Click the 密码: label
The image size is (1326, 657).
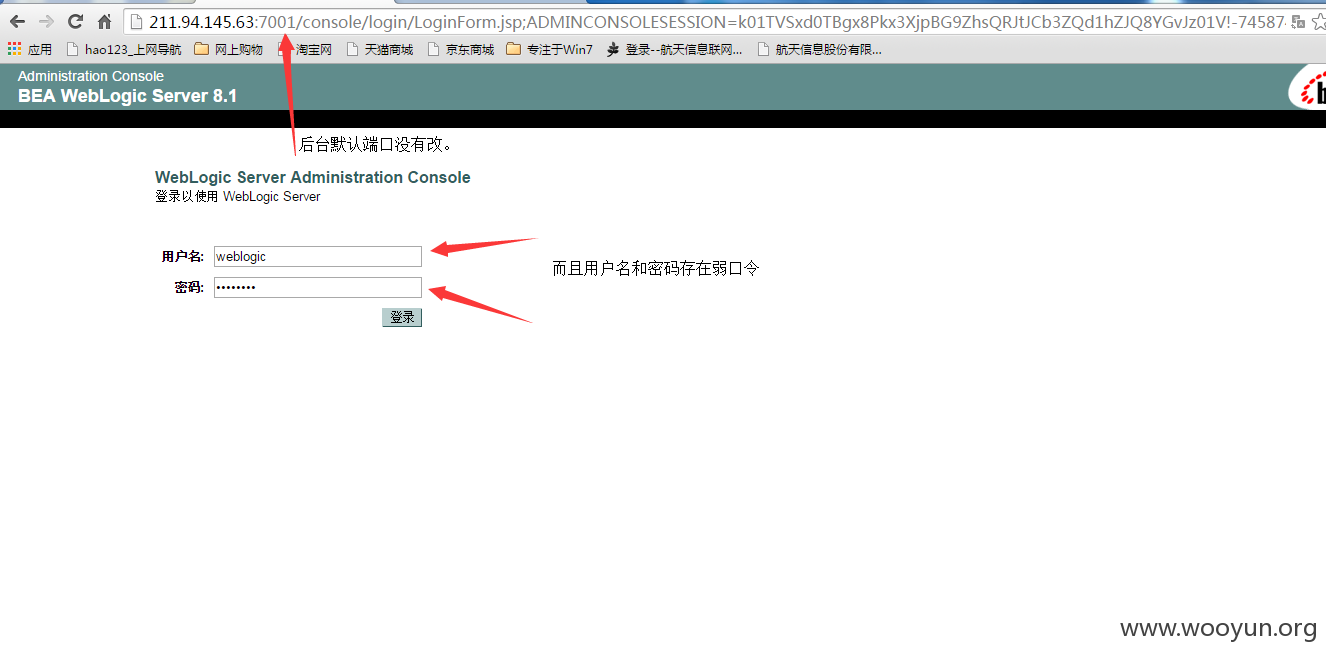pos(189,288)
